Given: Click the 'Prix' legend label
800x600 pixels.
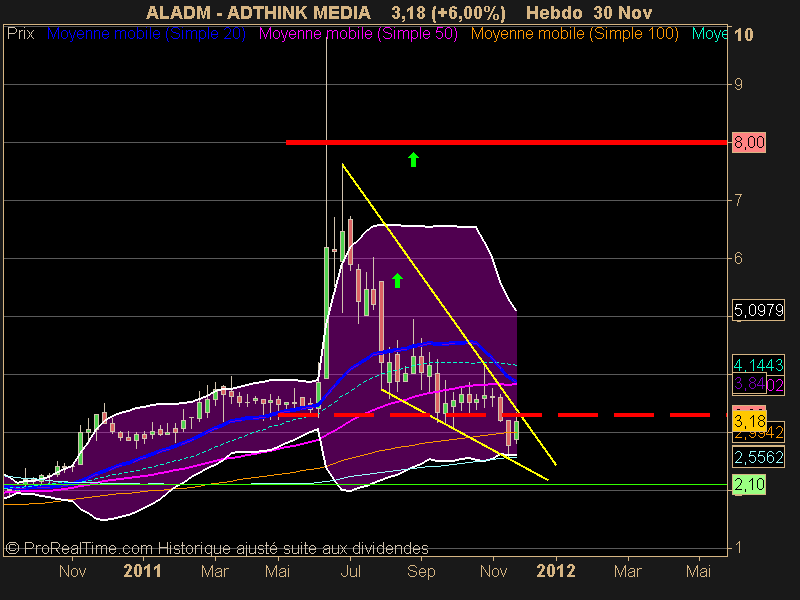Looking at the screenshot, I should coord(20,34).
